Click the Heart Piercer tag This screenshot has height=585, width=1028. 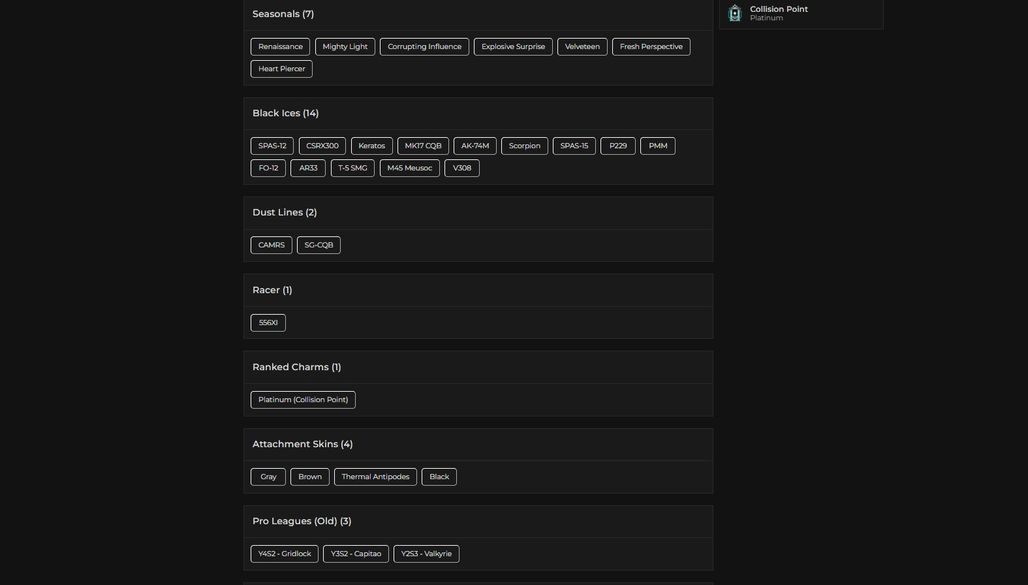(x=281, y=69)
